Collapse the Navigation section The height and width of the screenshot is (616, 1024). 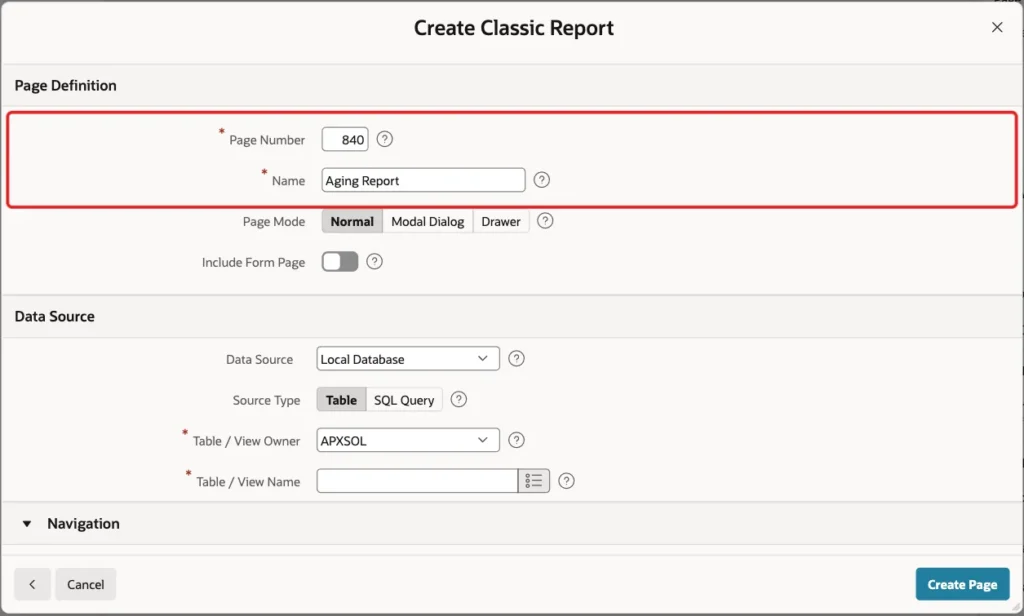[27, 524]
